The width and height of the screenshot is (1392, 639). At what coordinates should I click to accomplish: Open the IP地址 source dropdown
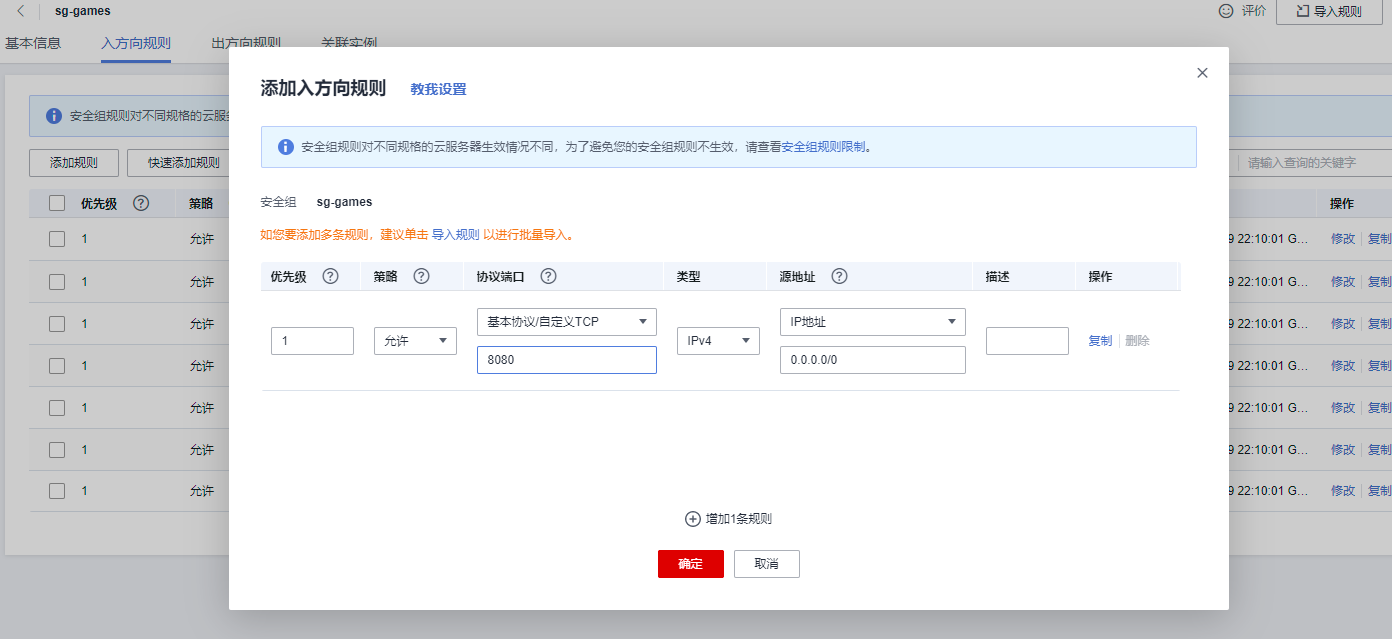tap(873, 322)
